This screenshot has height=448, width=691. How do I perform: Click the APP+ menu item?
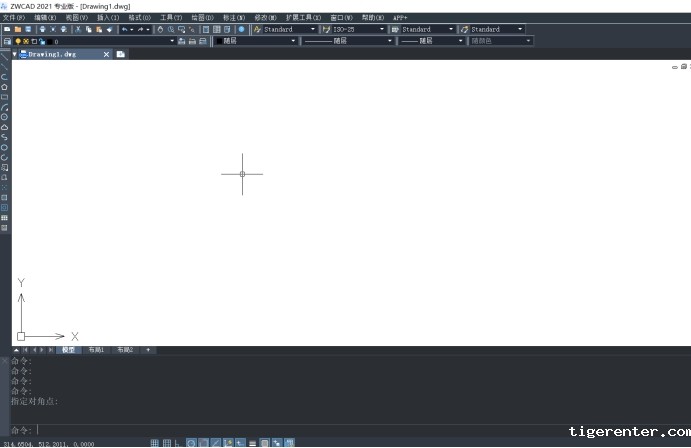click(400, 17)
